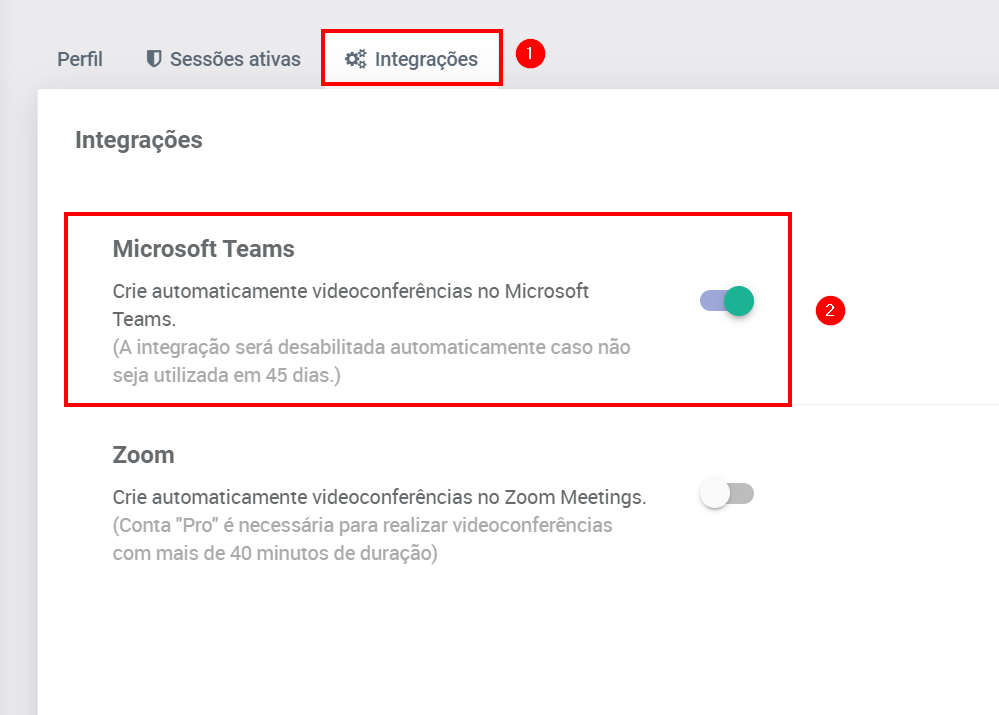Open the Perfil tab
This screenshot has width=999, height=715.
click(79, 59)
